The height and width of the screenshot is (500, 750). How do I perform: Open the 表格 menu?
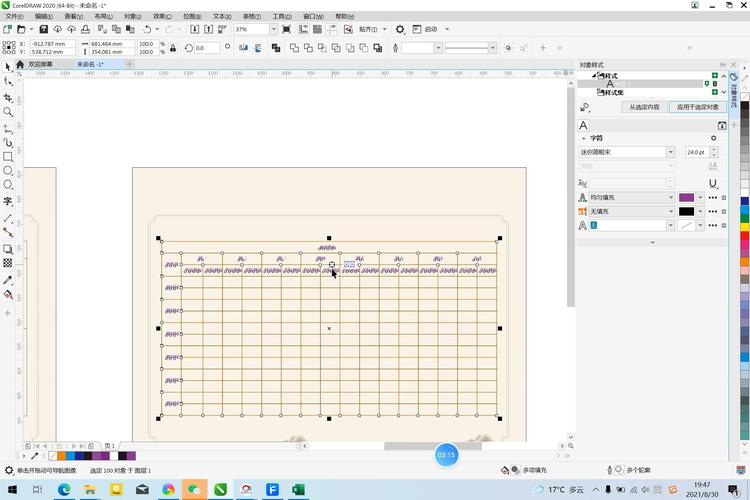click(x=252, y=16)
